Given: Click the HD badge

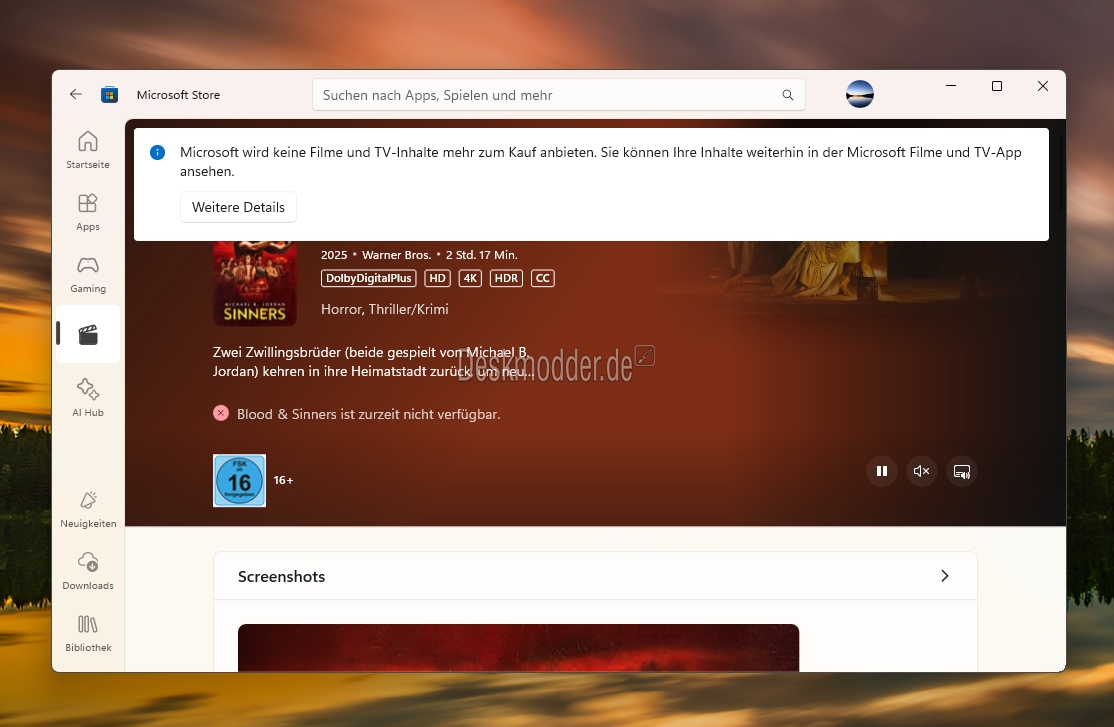Looking at the screenshot, I should [x=438, y=279].
